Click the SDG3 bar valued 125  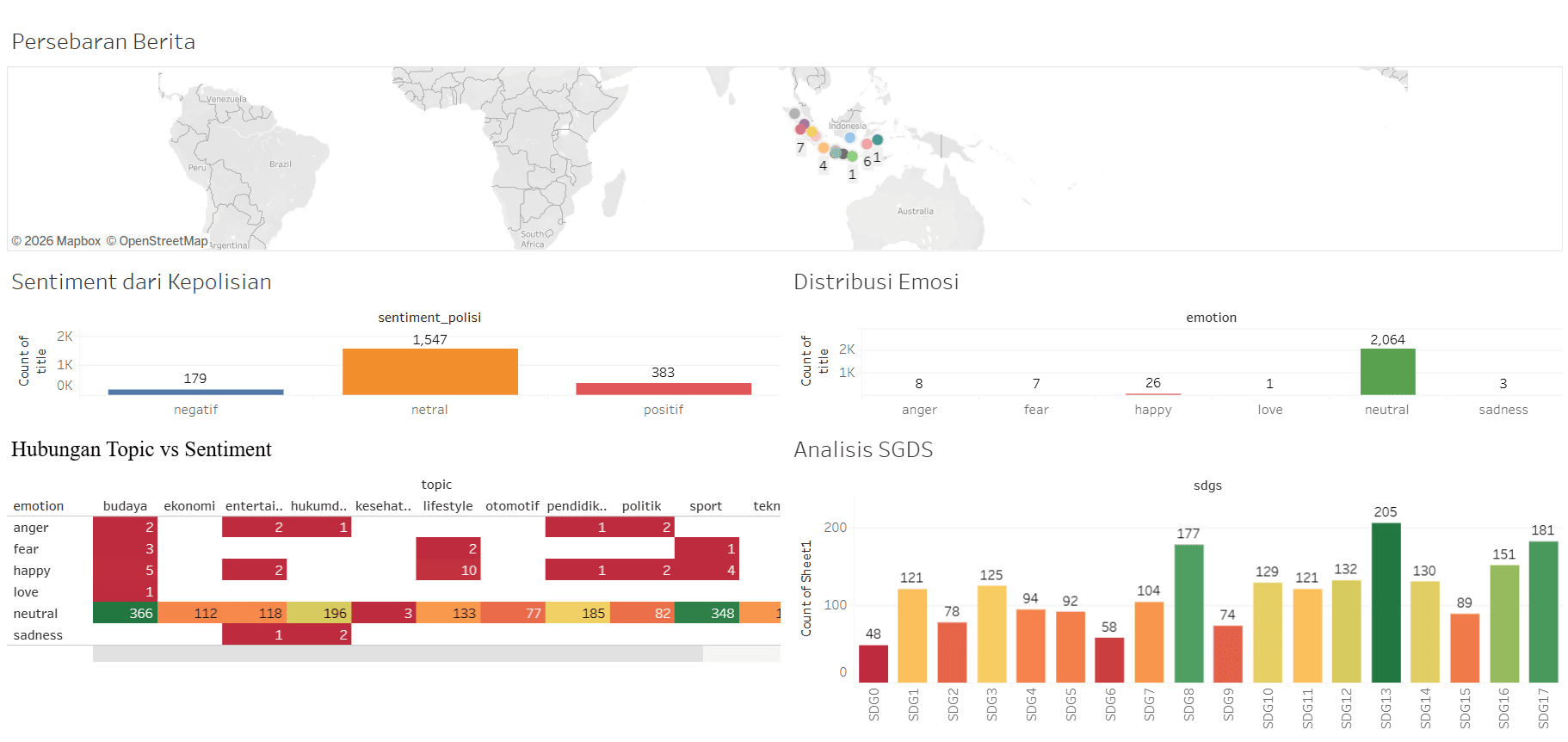(991, 634)
